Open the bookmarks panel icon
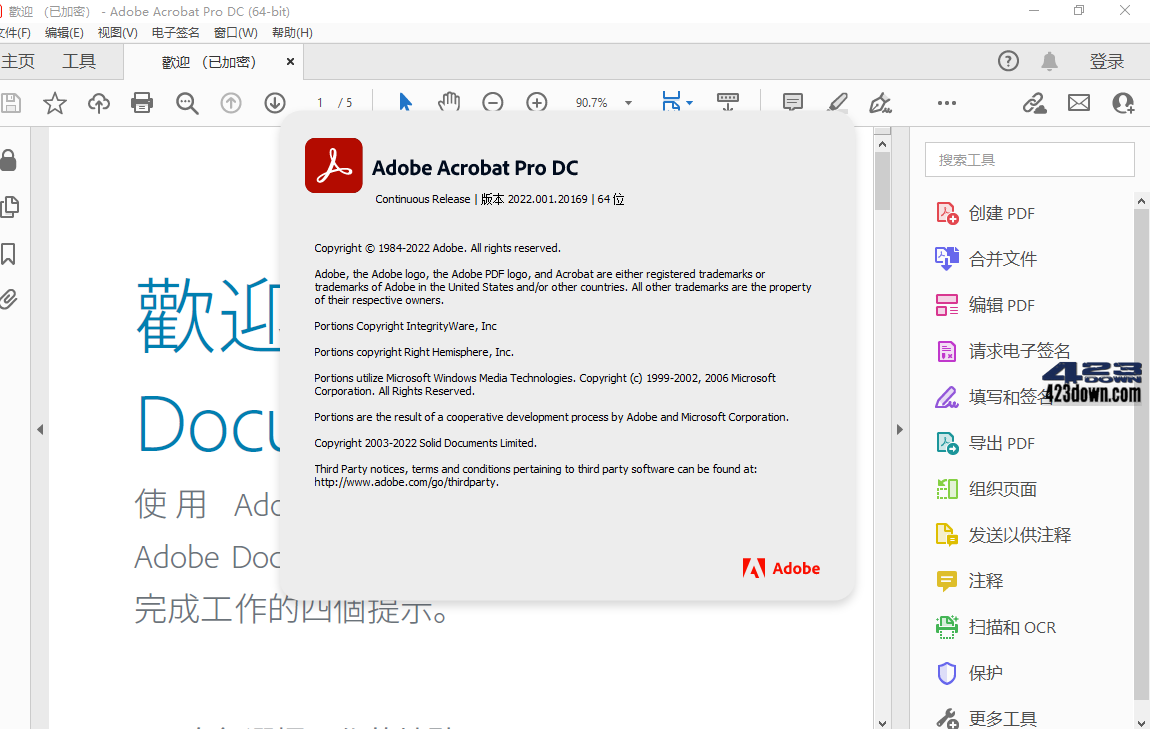This screenshot has width=1150, height=729. 8,254
